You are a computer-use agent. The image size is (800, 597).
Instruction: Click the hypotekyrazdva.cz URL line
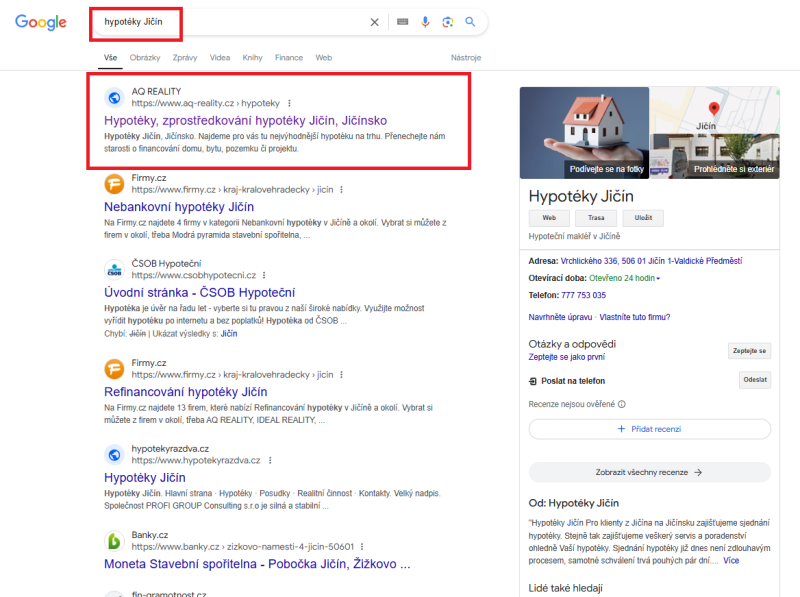click(x=196, y=460)
